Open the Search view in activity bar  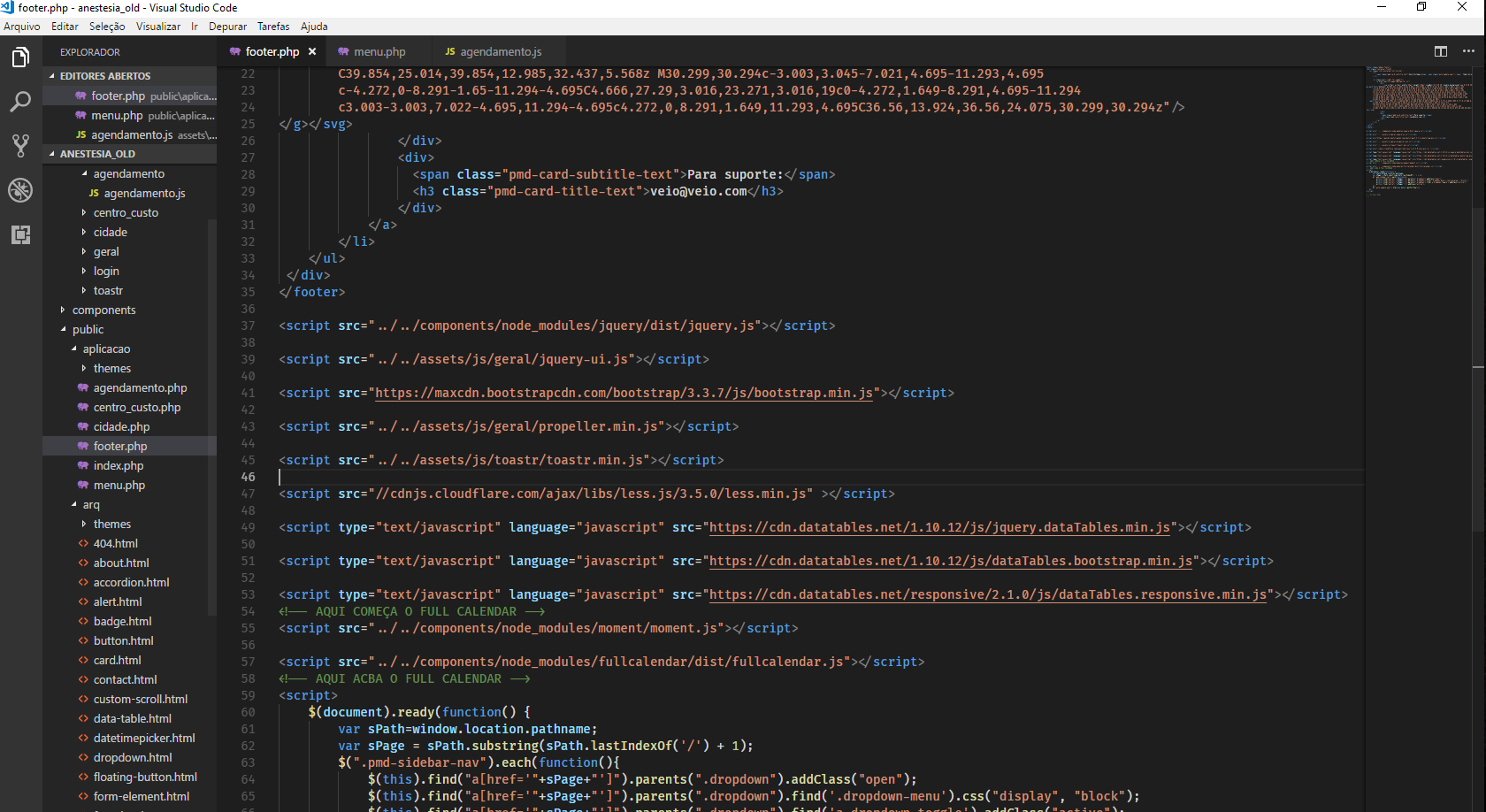click(x=20, y=102)
